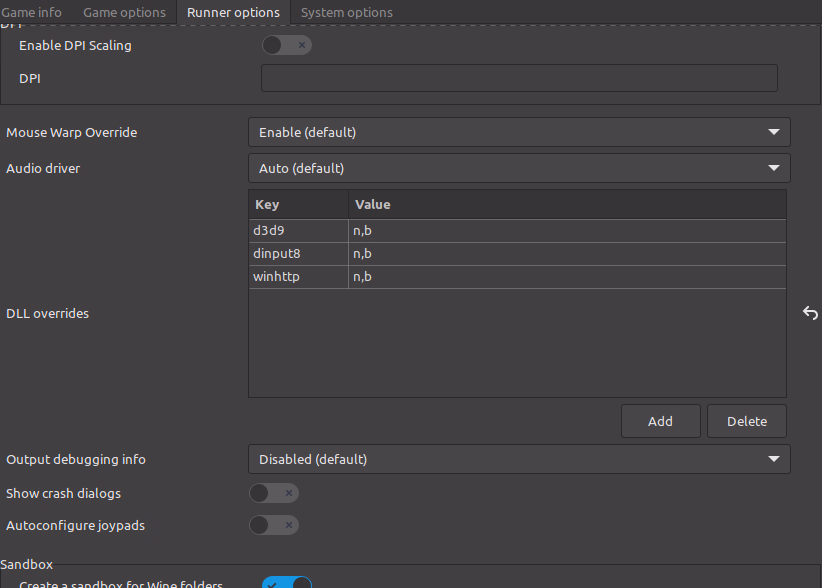Select the Runner options tab
Screen dimensions: 822x588
(233, 13)
